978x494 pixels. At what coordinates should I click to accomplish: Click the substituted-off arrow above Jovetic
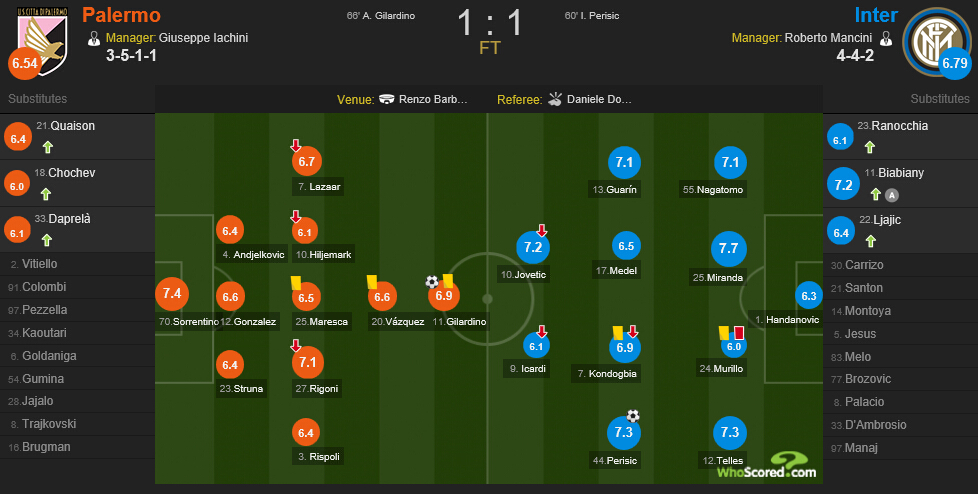click(541, 231)
